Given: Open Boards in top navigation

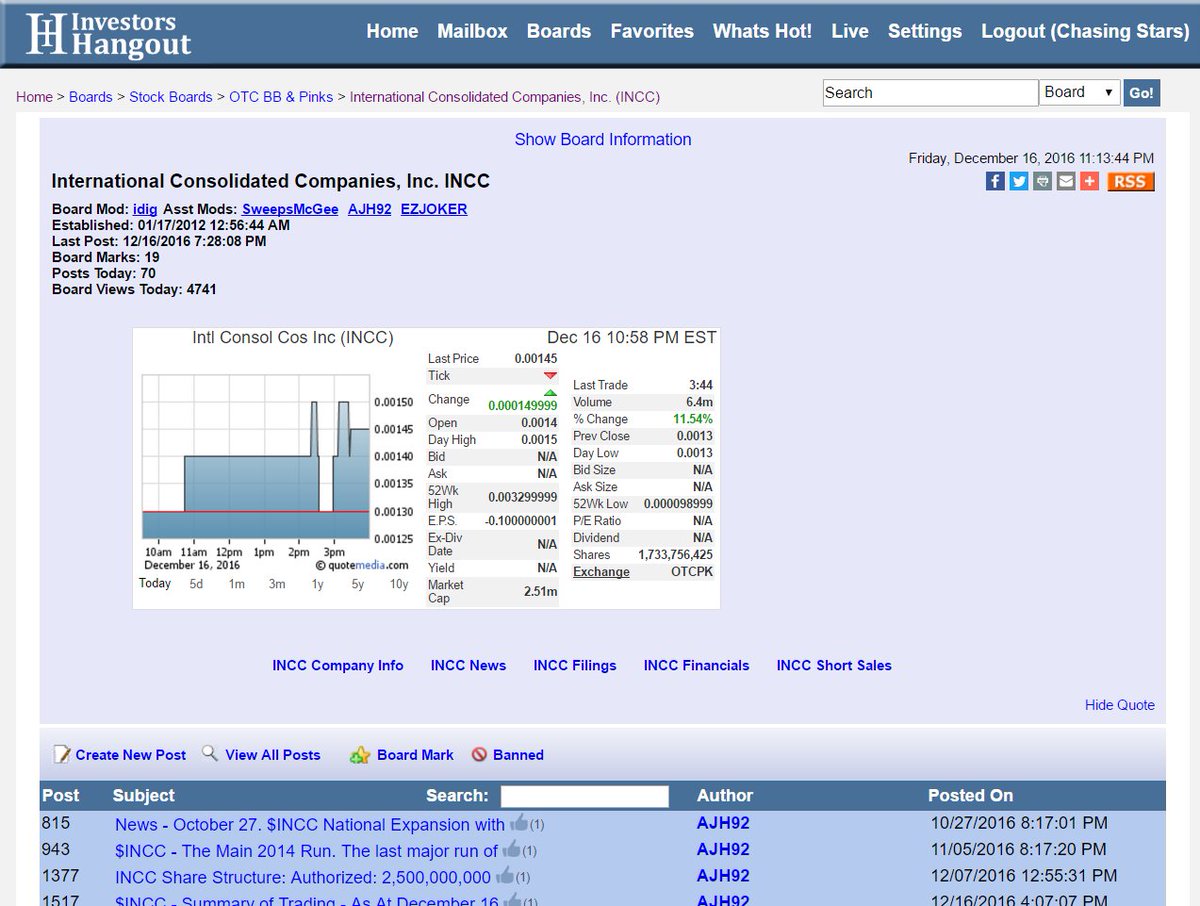Looking at the screenshot, I should 559,31.
